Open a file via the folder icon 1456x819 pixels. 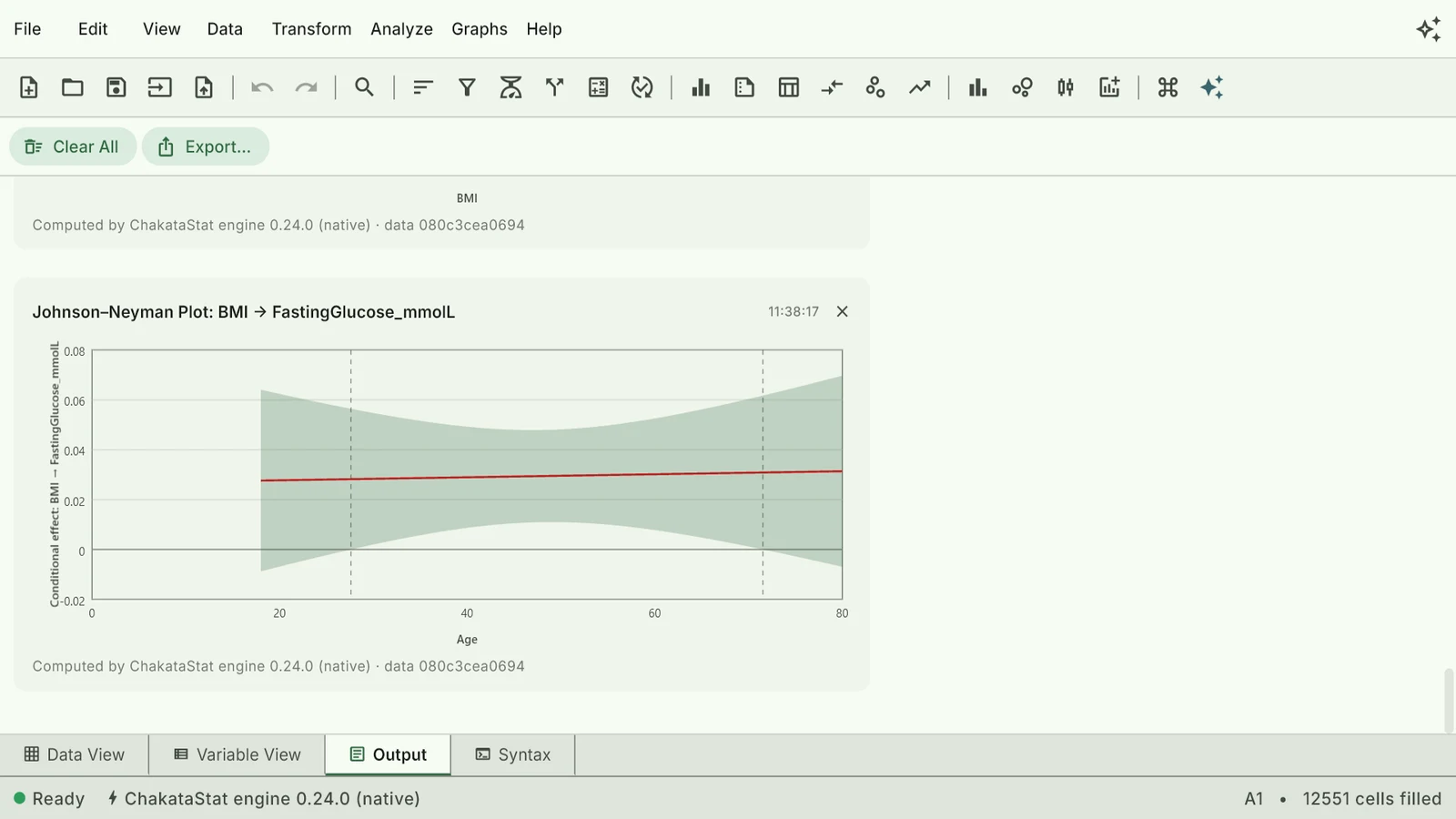(72, 87)
